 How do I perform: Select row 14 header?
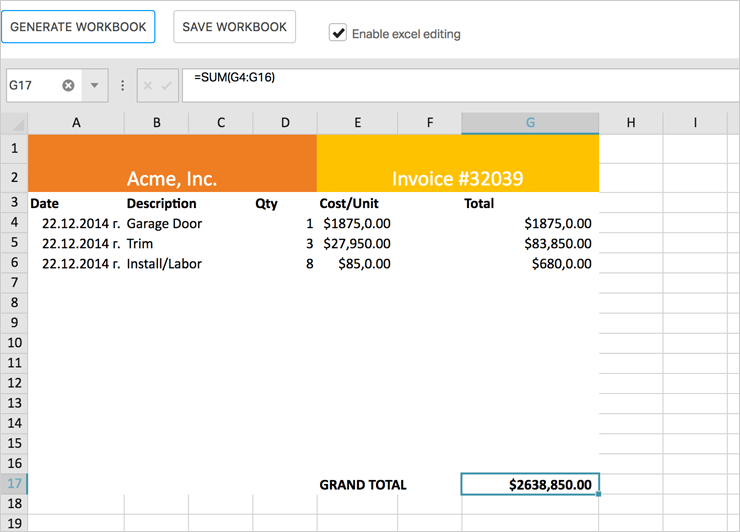pos(14,423)
